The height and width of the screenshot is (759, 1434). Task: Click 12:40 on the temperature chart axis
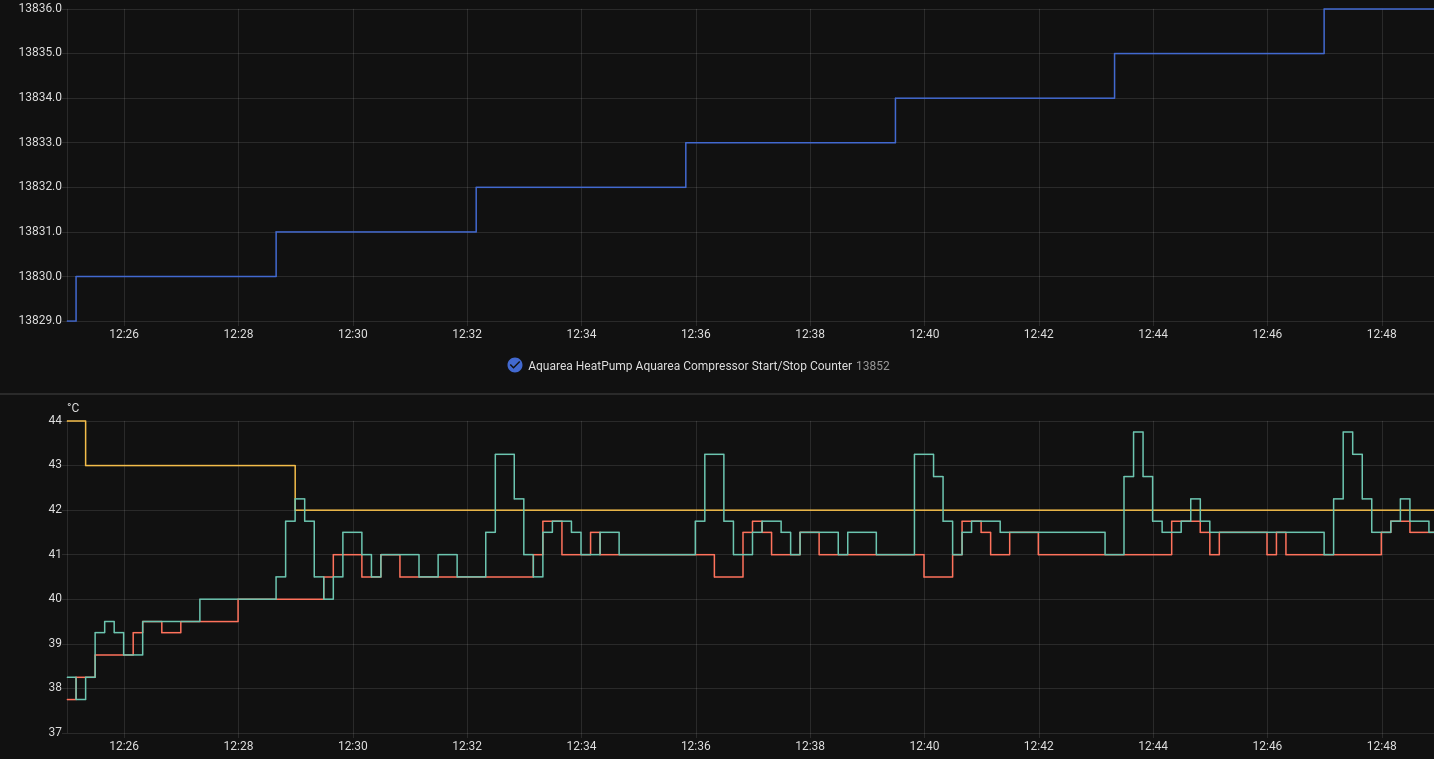tap(925, 746)
